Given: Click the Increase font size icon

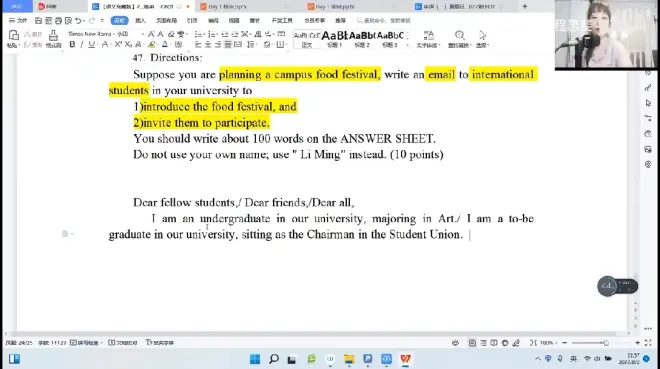Looking at the screenshot, I should pyautogui.click(x=151, y=34).
